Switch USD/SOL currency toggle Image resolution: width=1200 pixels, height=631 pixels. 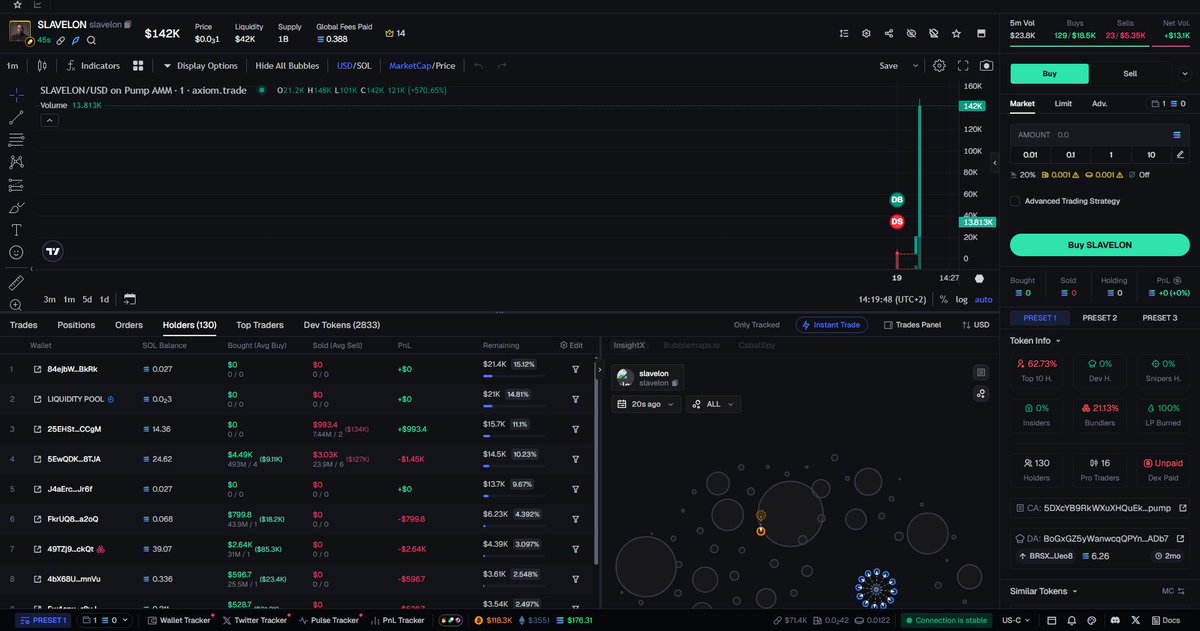[x=354, y=66]
